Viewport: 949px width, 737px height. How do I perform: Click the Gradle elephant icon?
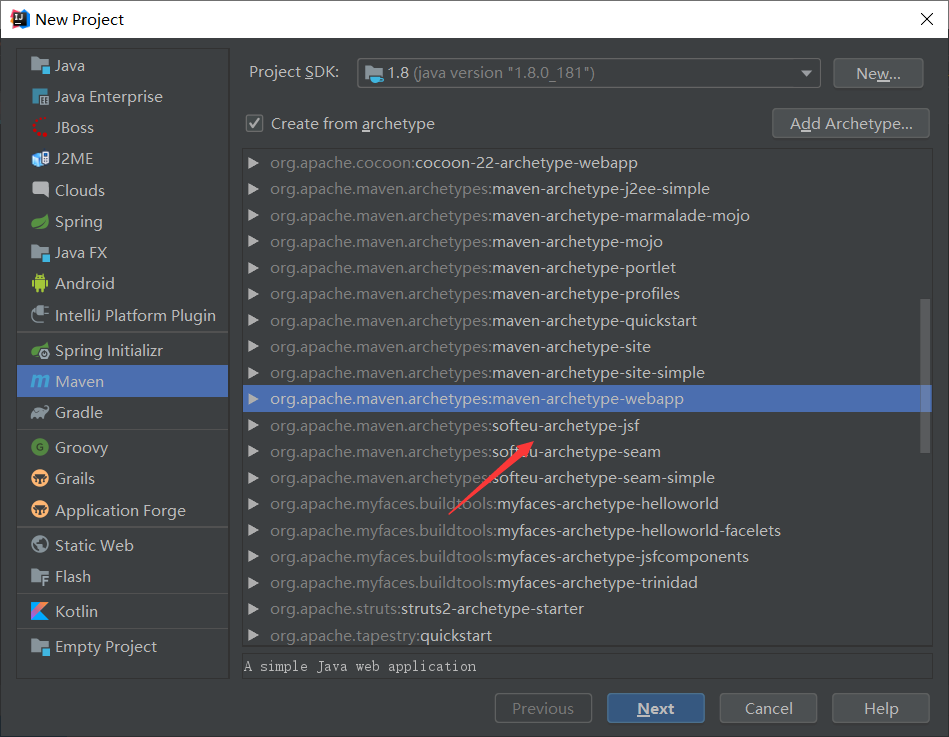[40, 413]
